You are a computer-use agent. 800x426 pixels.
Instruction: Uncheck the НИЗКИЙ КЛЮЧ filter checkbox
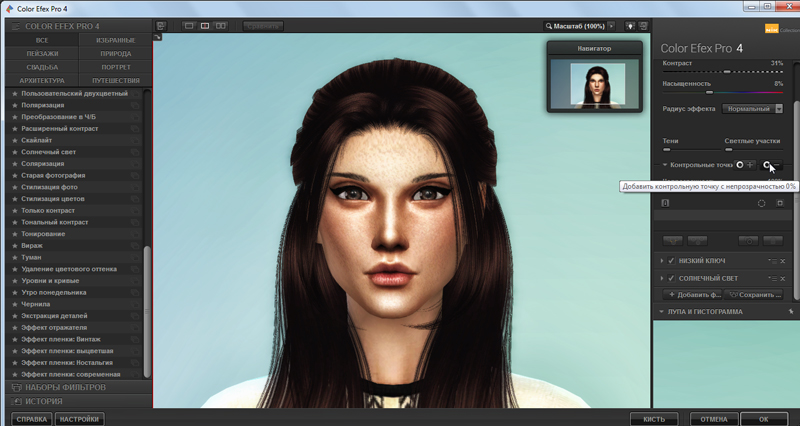click(x=671, y=261)
